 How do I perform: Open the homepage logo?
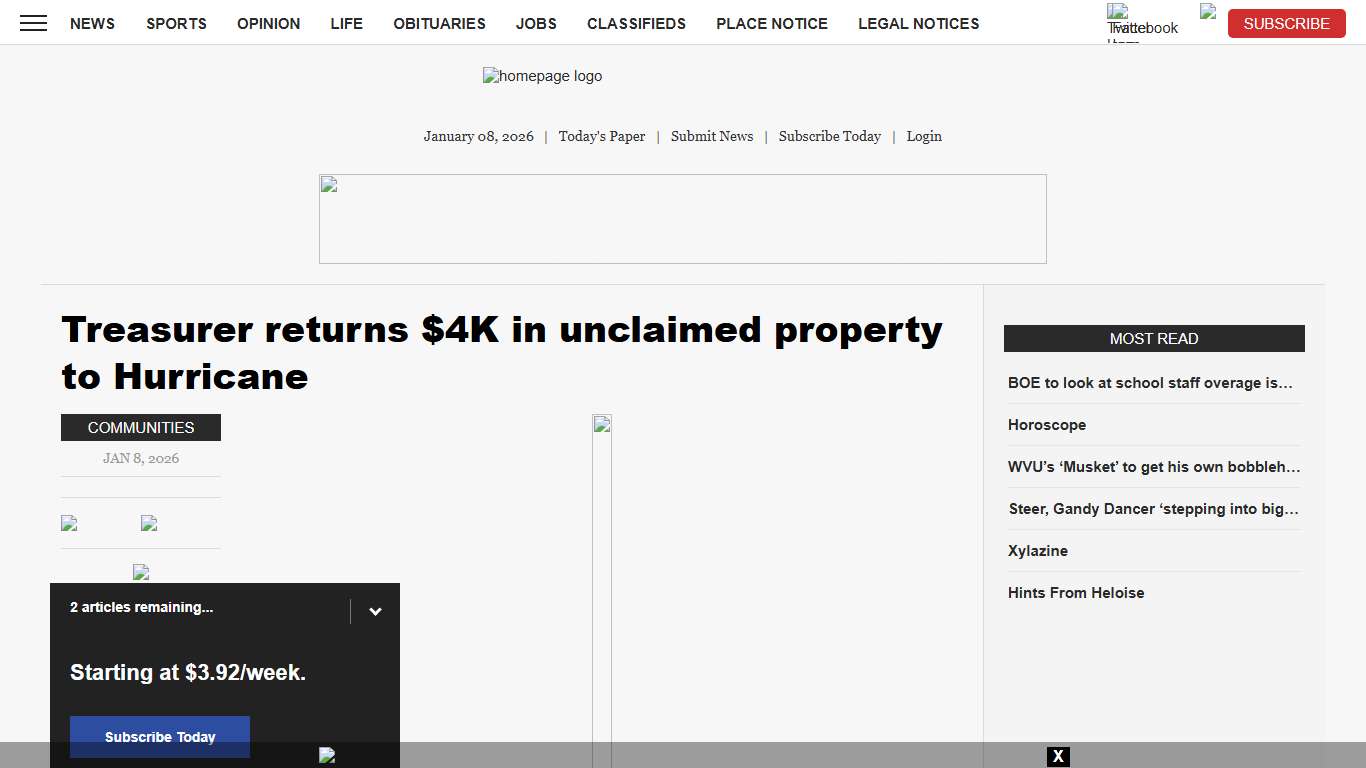[542, 75]
